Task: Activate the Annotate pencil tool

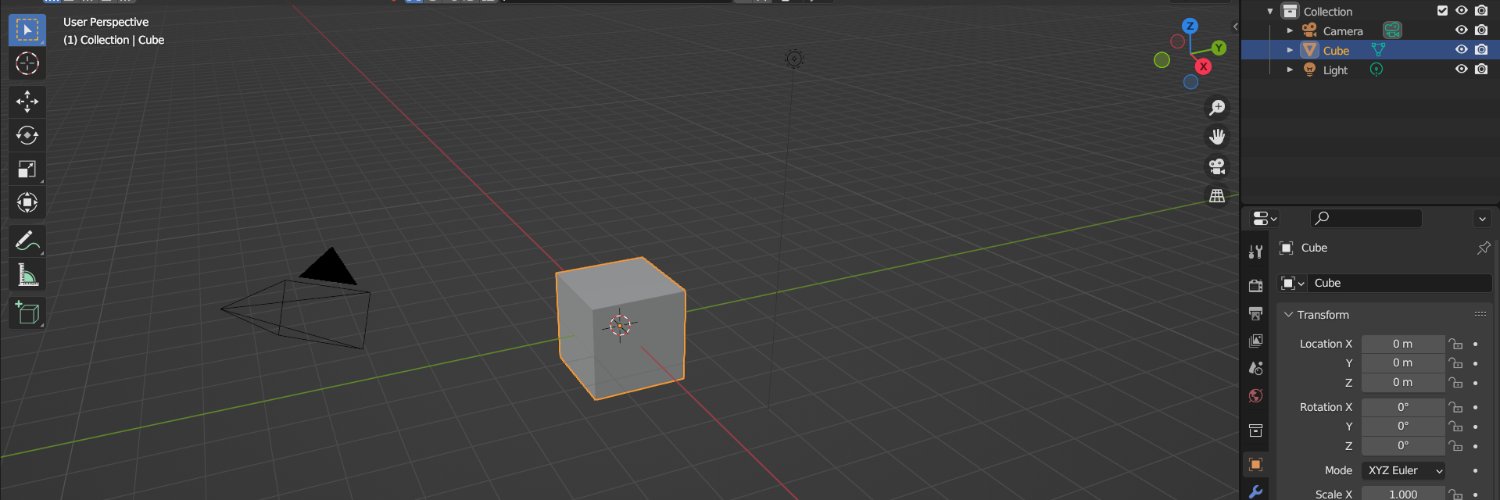Action: (27, 240)
